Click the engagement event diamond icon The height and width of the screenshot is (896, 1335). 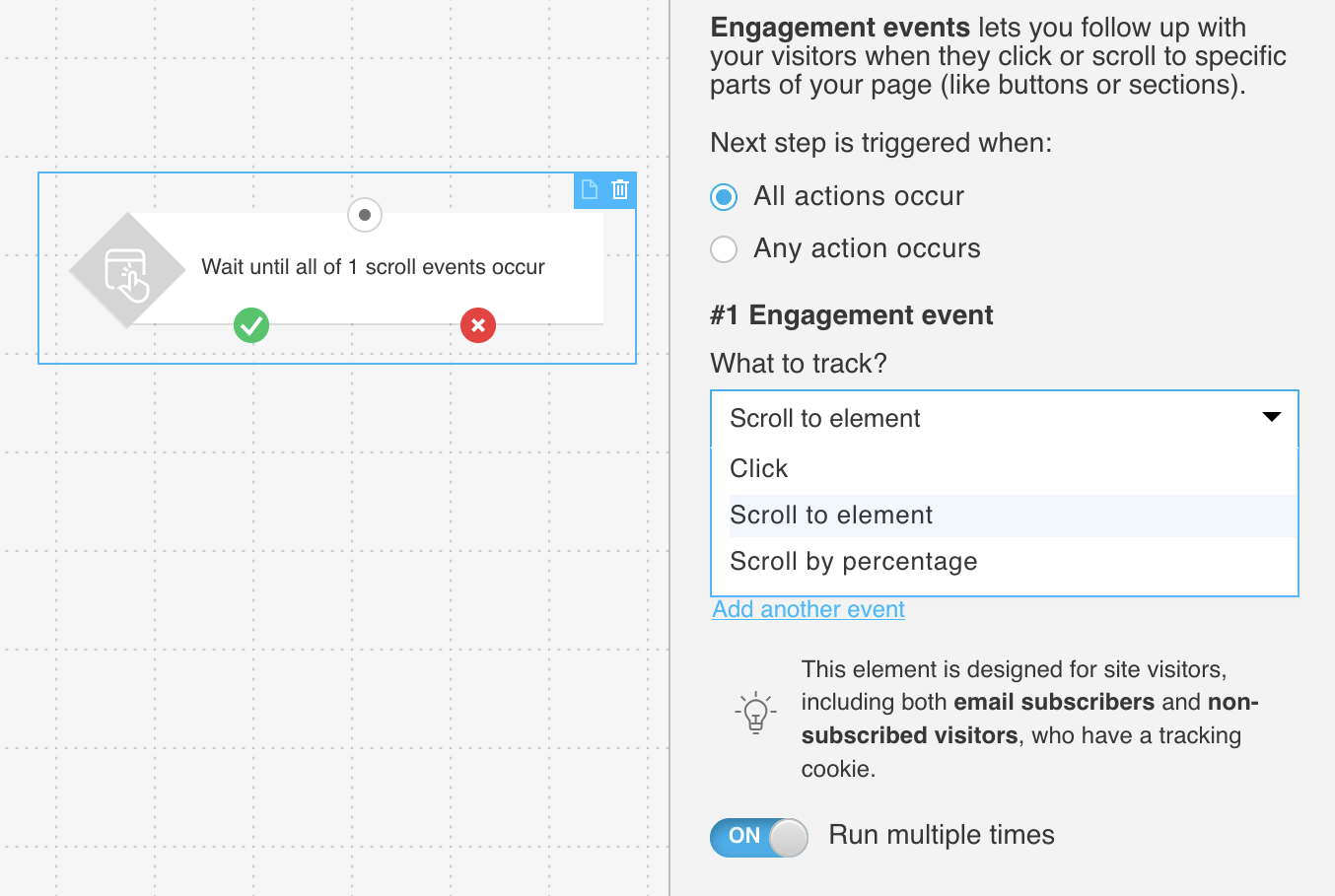tap(127, 271)
